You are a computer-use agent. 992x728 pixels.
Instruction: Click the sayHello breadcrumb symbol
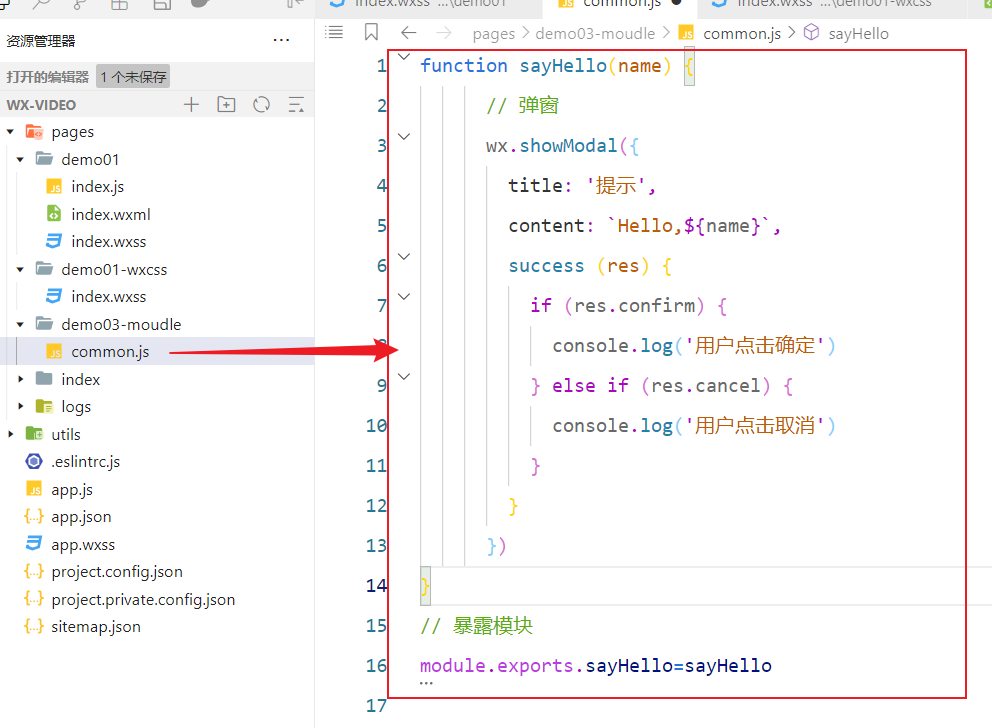pos(859,34)
